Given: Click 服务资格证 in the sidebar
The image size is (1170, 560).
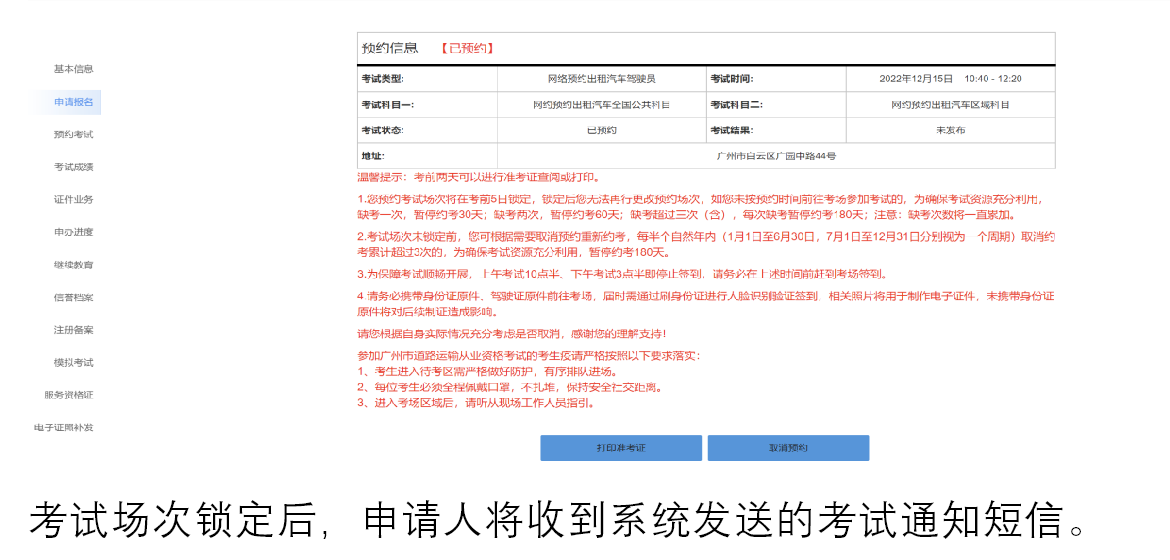Looking at the screenshot, I should (x=68, y=395).
